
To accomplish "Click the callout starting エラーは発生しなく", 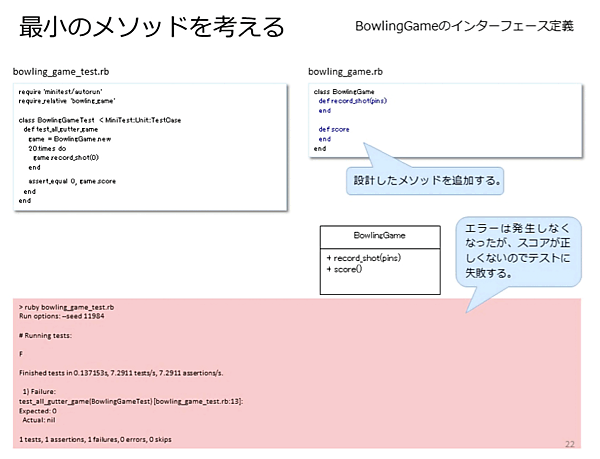I will pos(518,251).
